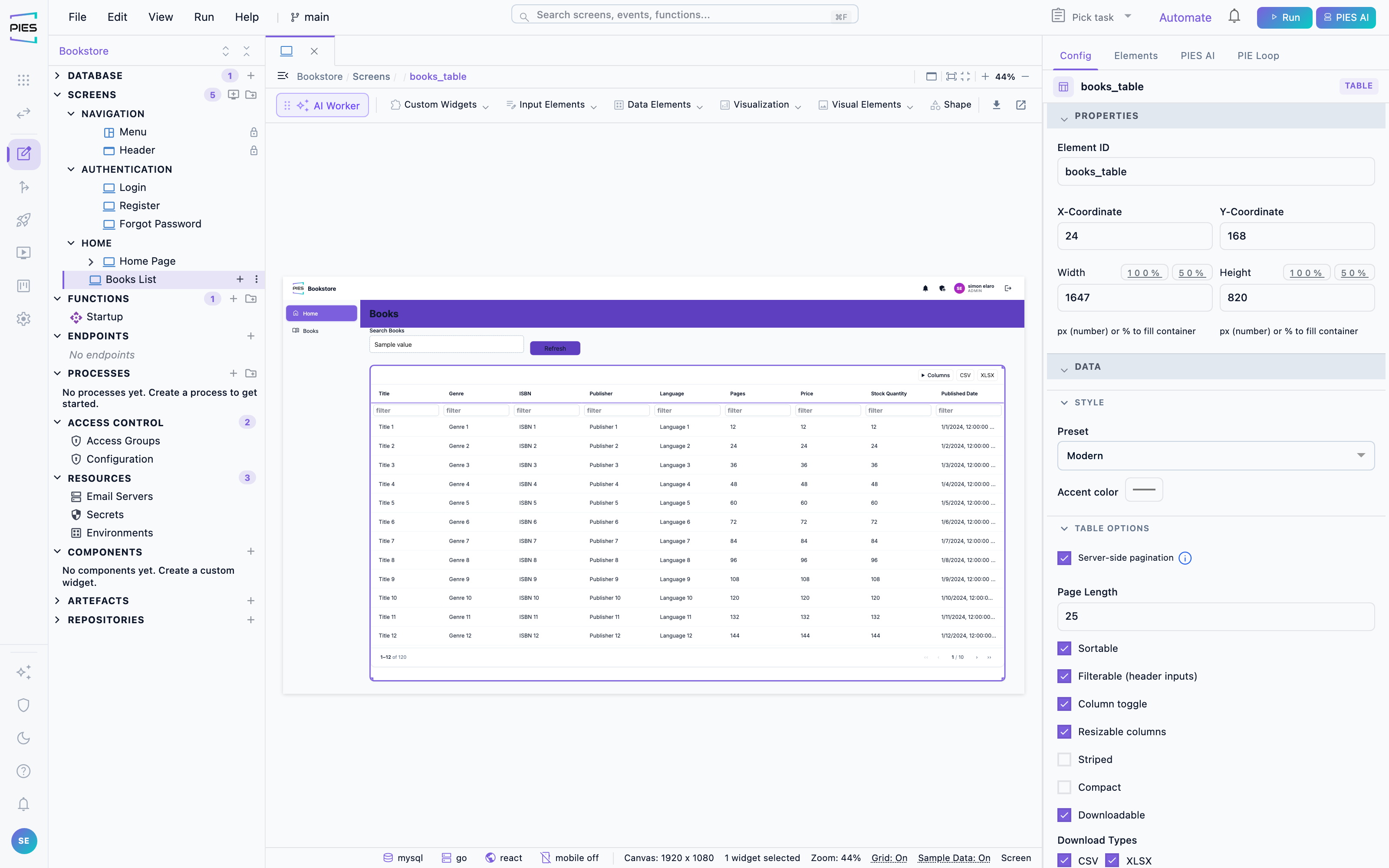The width and height of the screenshot is (1389, 868).
Task: Click the notifications bell in top bar
Action: click(x=1234, y=16)
